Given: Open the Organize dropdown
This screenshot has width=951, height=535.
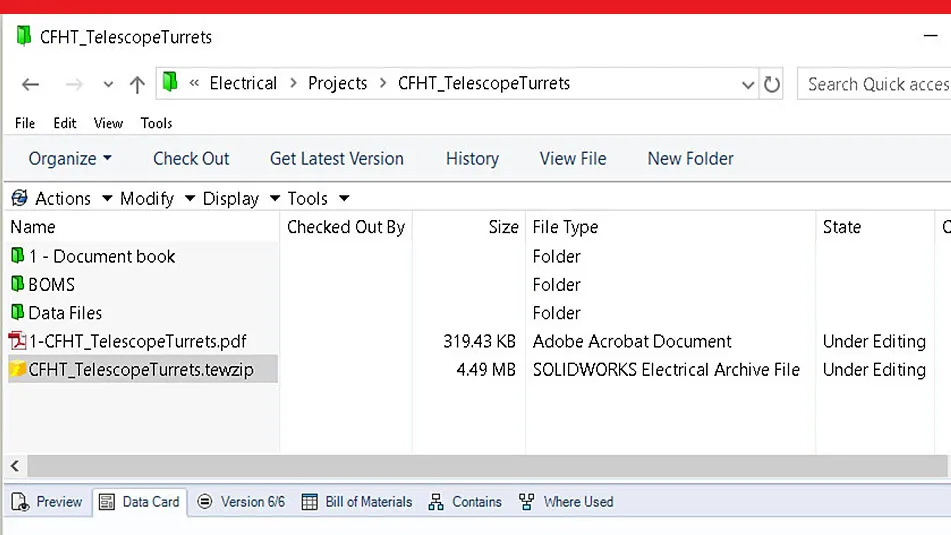Looking at the screenshot, I should pos(70,158).
